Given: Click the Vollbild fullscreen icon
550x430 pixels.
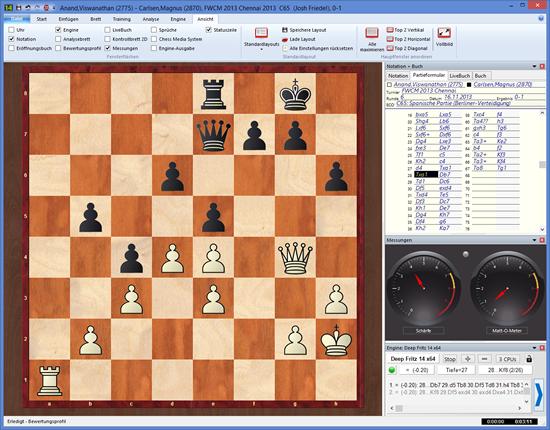Looking at the screenshot, I should pyautogui.click(x=444, y=33).
